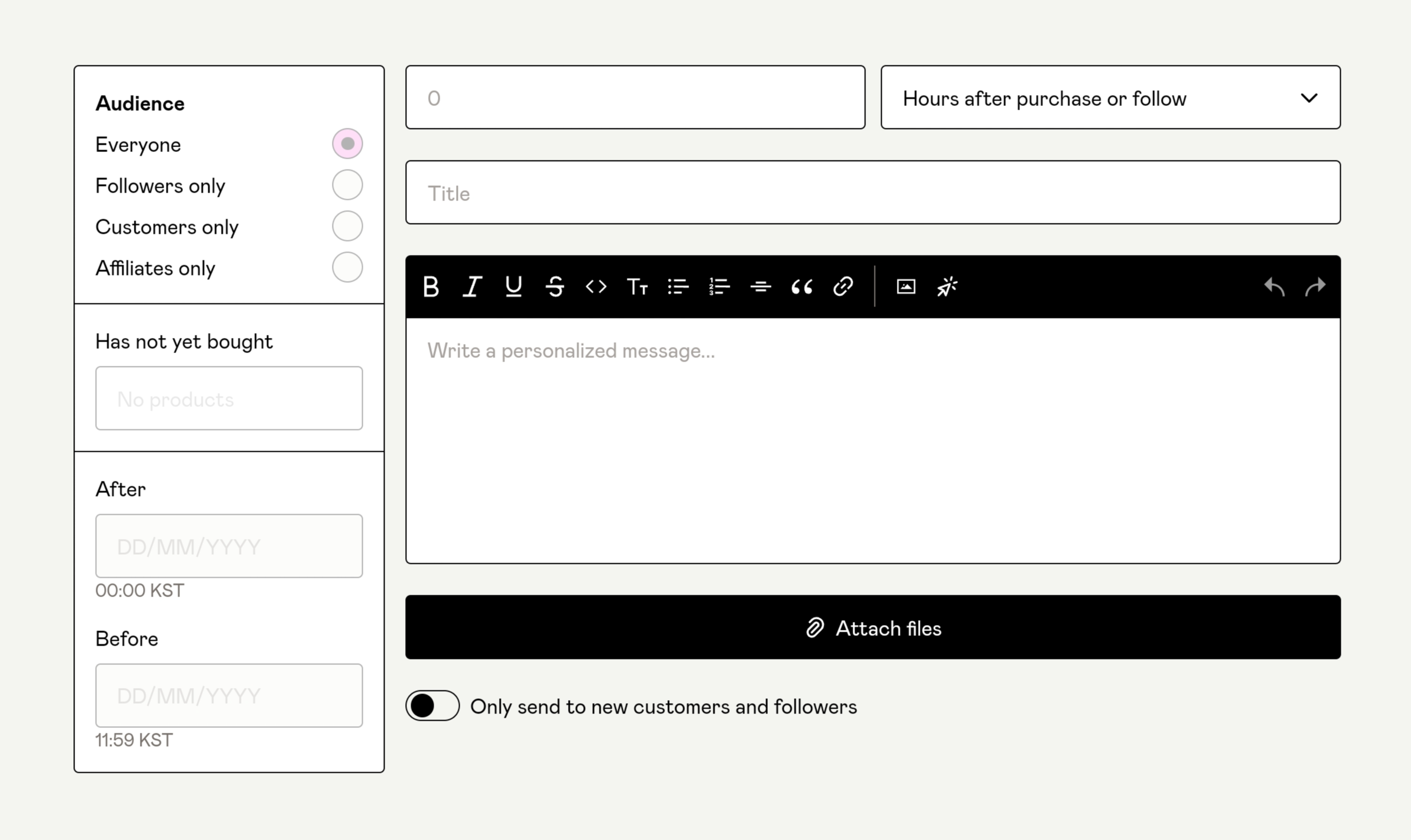Add a block quote
The image size is (1411, 840).
802,286
